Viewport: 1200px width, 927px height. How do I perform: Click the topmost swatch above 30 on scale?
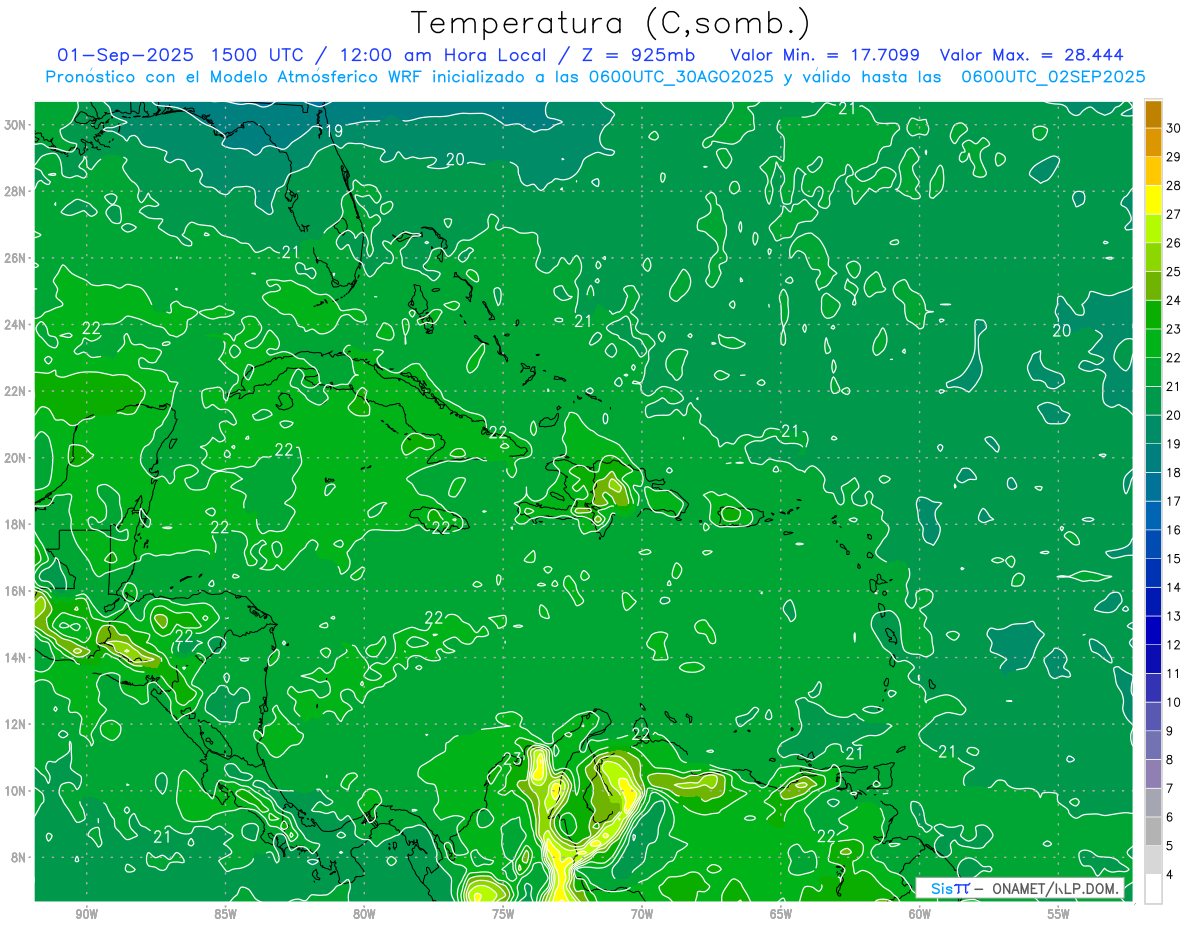(x=1153, y=114)
